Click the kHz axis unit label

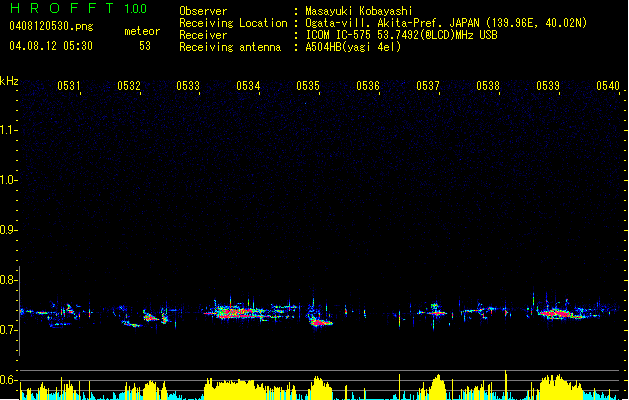tap(9, 81)
